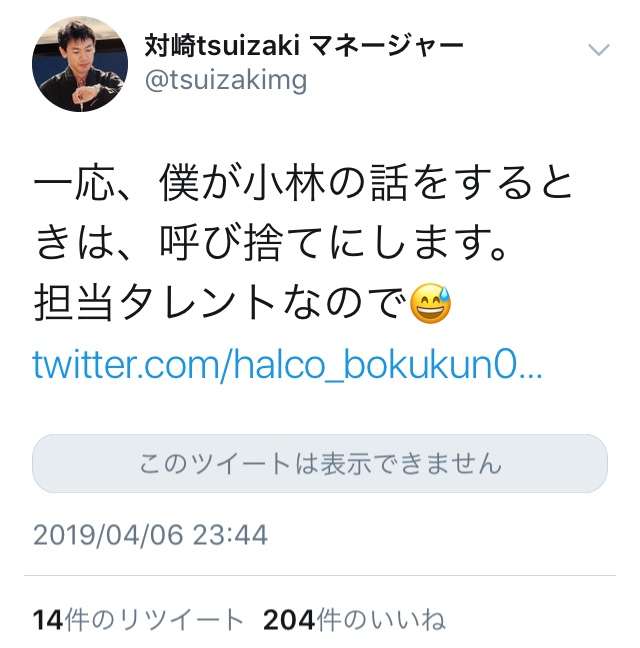Tap the word 小林 in the tweet
Viewport: 640px width, 648px height.
tap(283, 183)
